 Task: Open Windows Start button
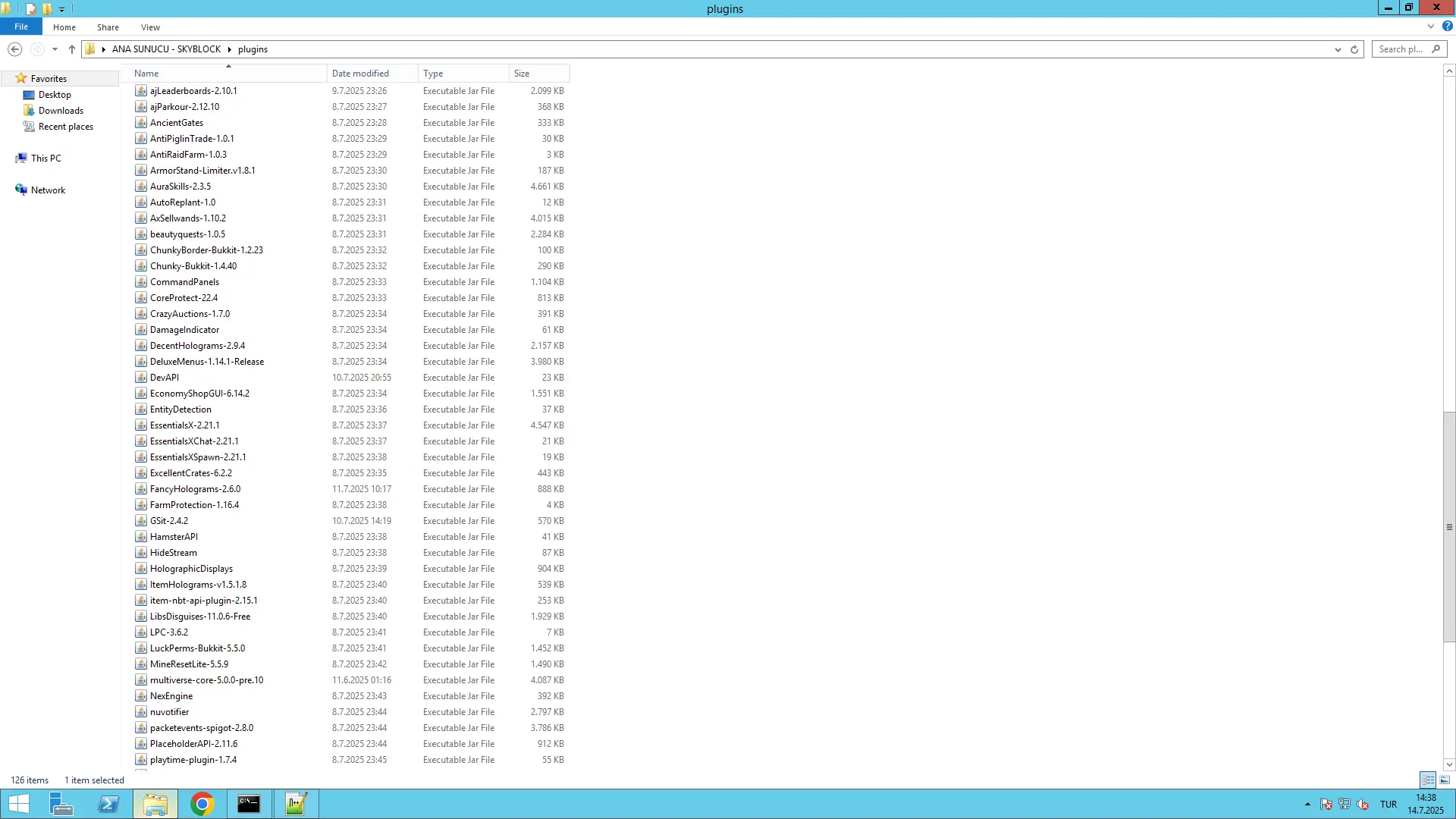(x=19, y=804)
